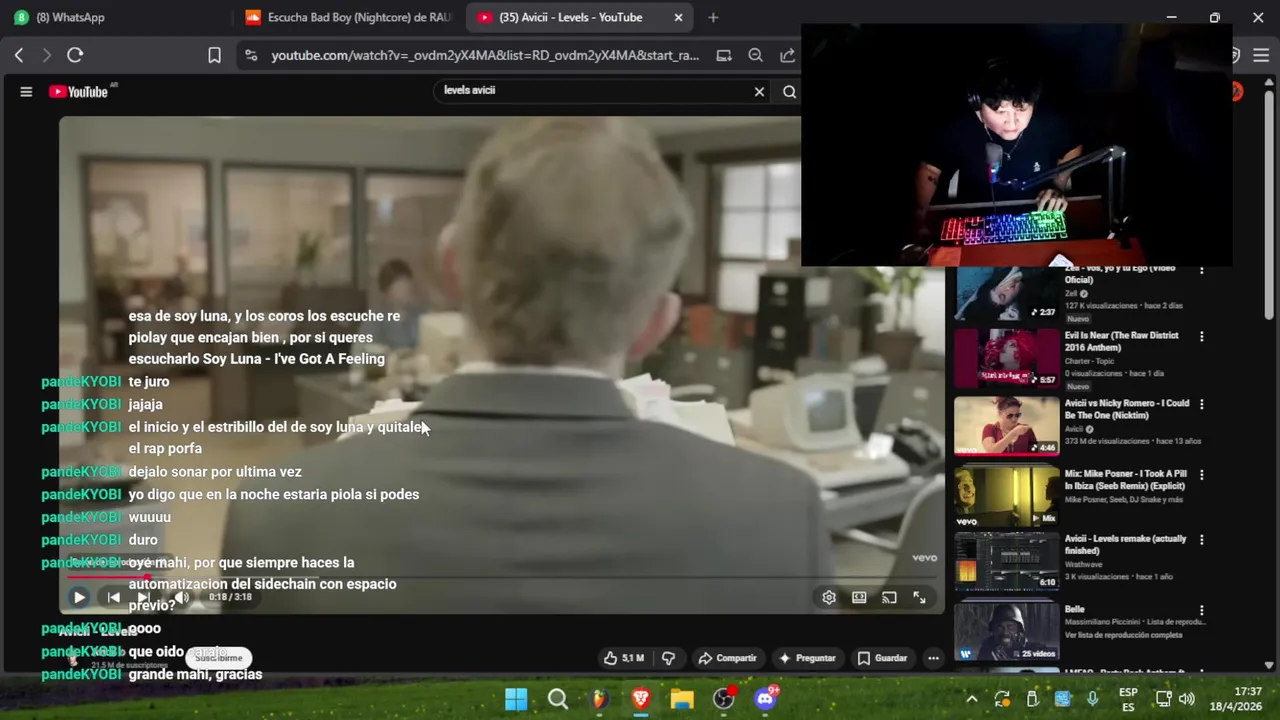Click into the YouTube search field

pyautogui.click(x=595, y=90)
